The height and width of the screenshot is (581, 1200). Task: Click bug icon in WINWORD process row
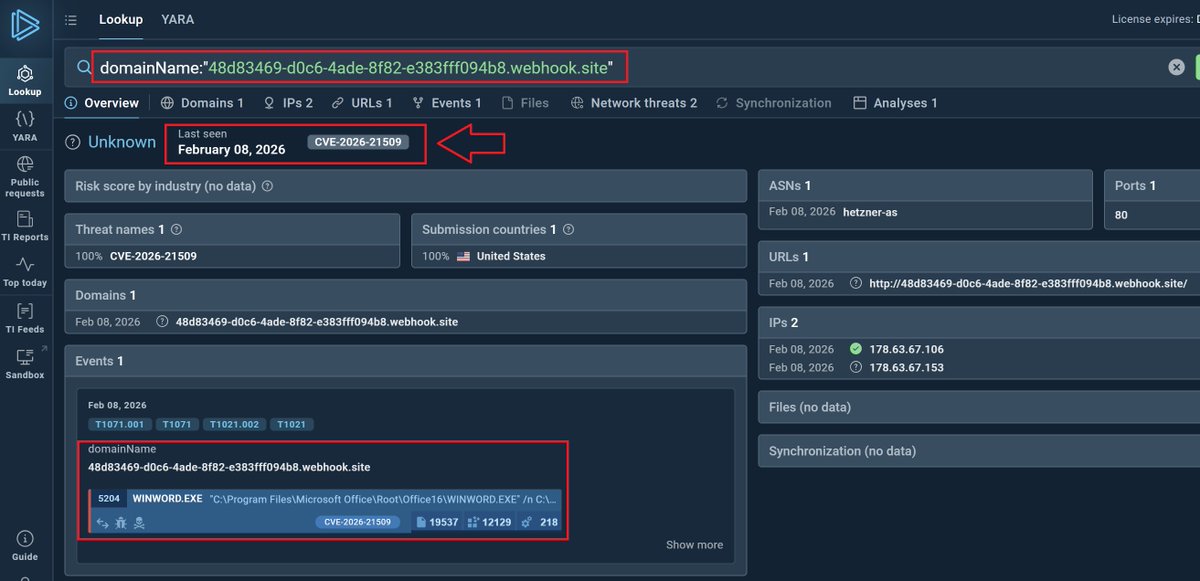(121, 523)
